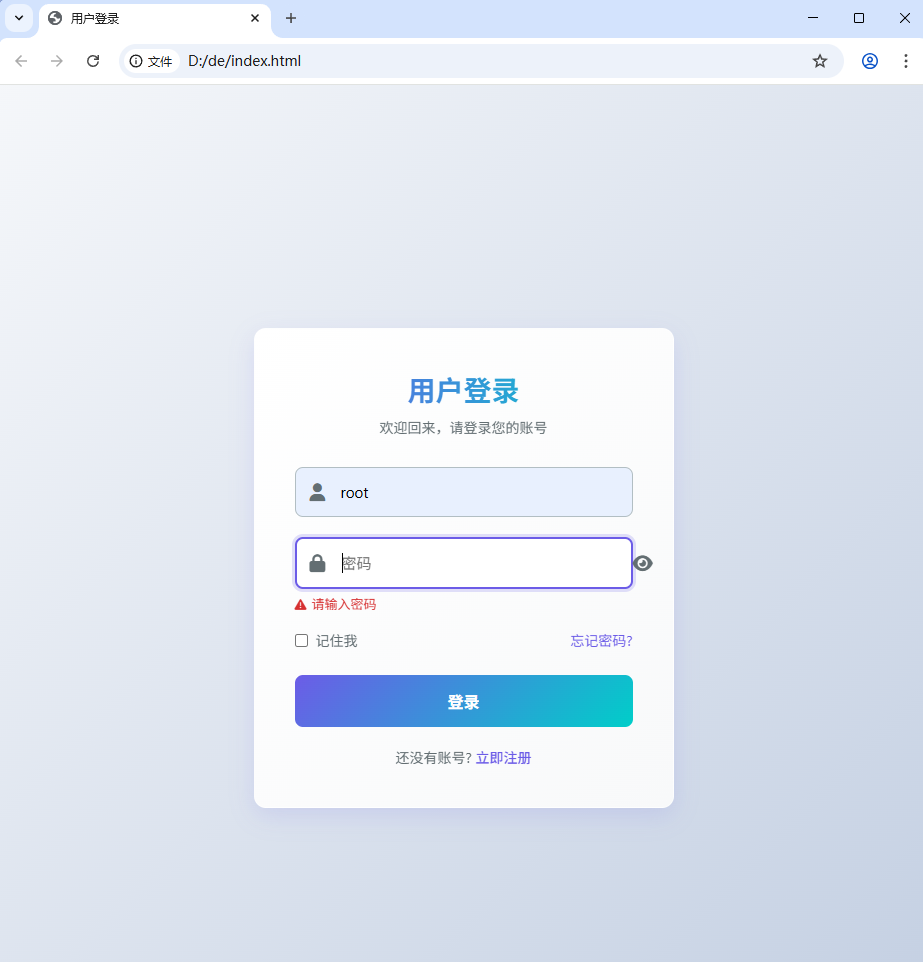923x962 pixels.
Task: Select the username field containing root
Action: coord(463,492)
